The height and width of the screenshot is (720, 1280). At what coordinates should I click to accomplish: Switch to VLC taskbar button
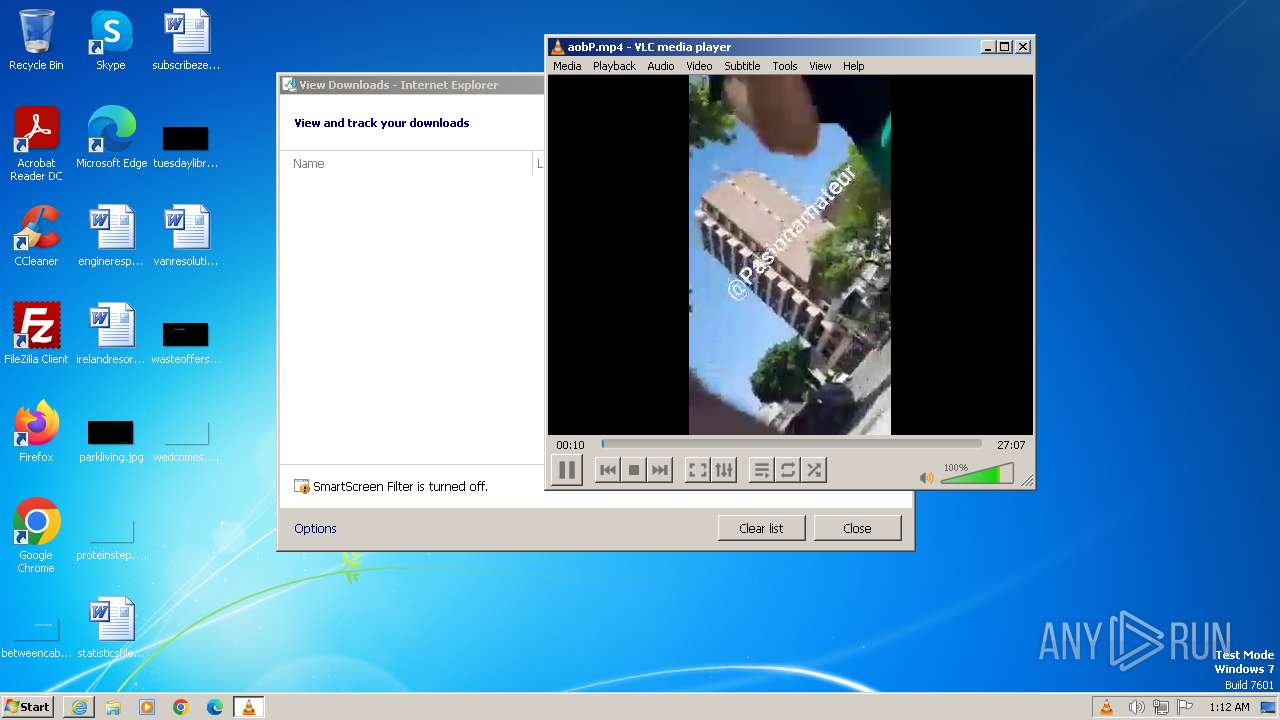(249, 707)
